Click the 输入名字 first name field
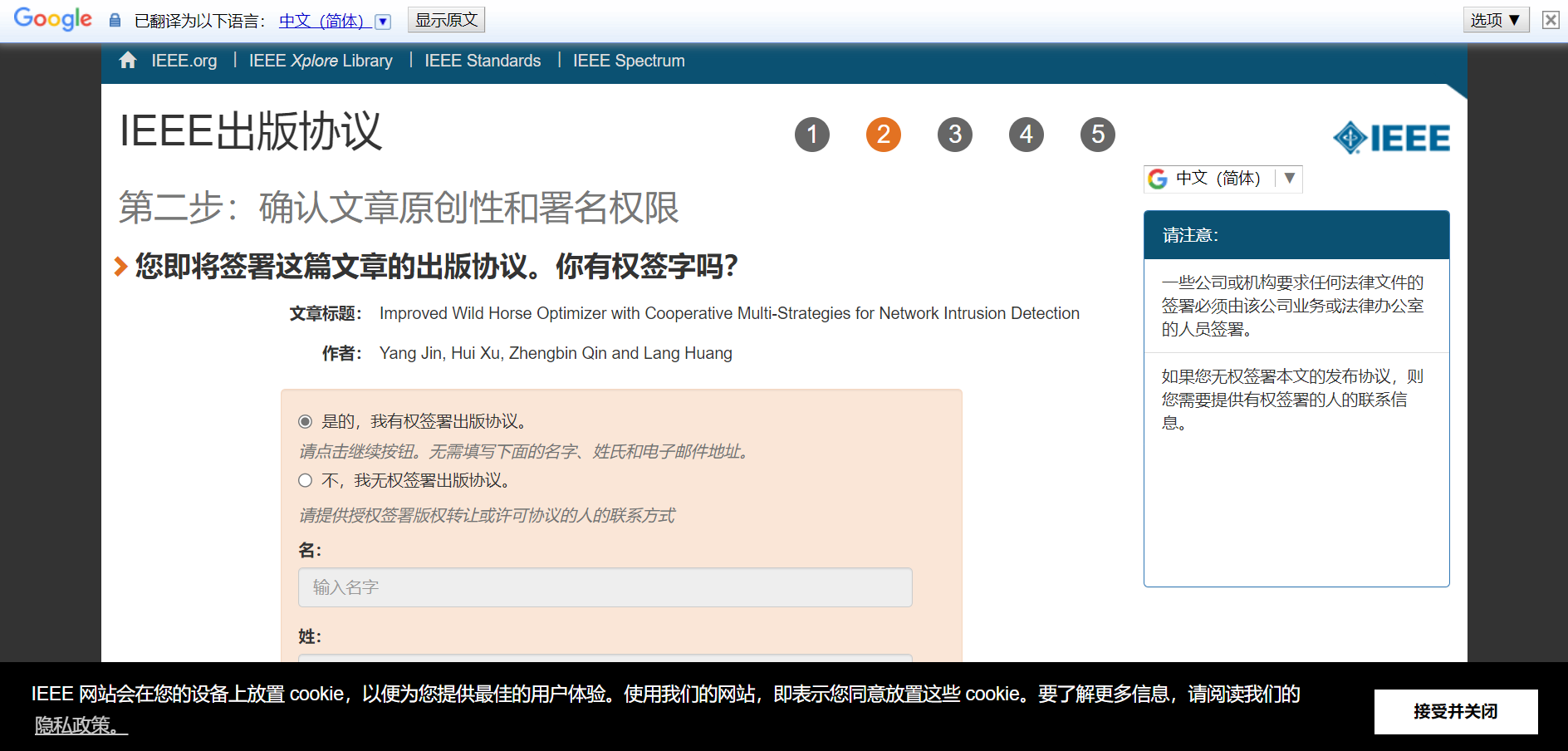 click(x=605, y=587)
